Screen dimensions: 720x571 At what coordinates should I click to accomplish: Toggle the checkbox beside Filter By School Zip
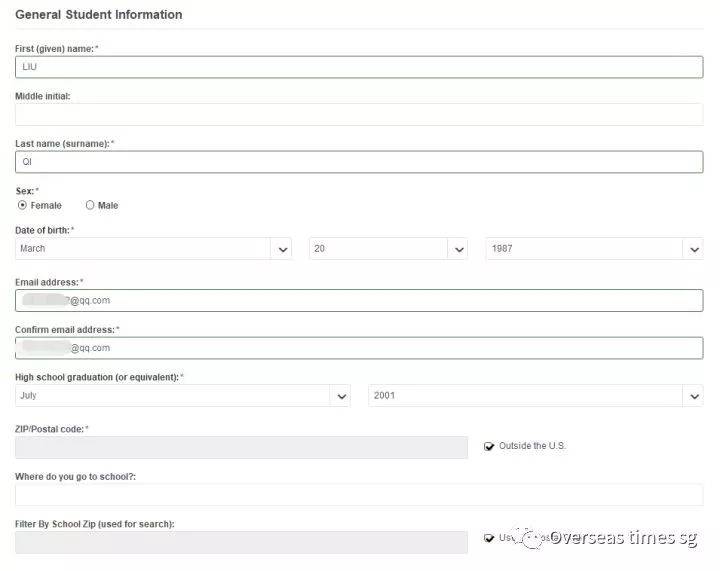click(x=489, y=538)
